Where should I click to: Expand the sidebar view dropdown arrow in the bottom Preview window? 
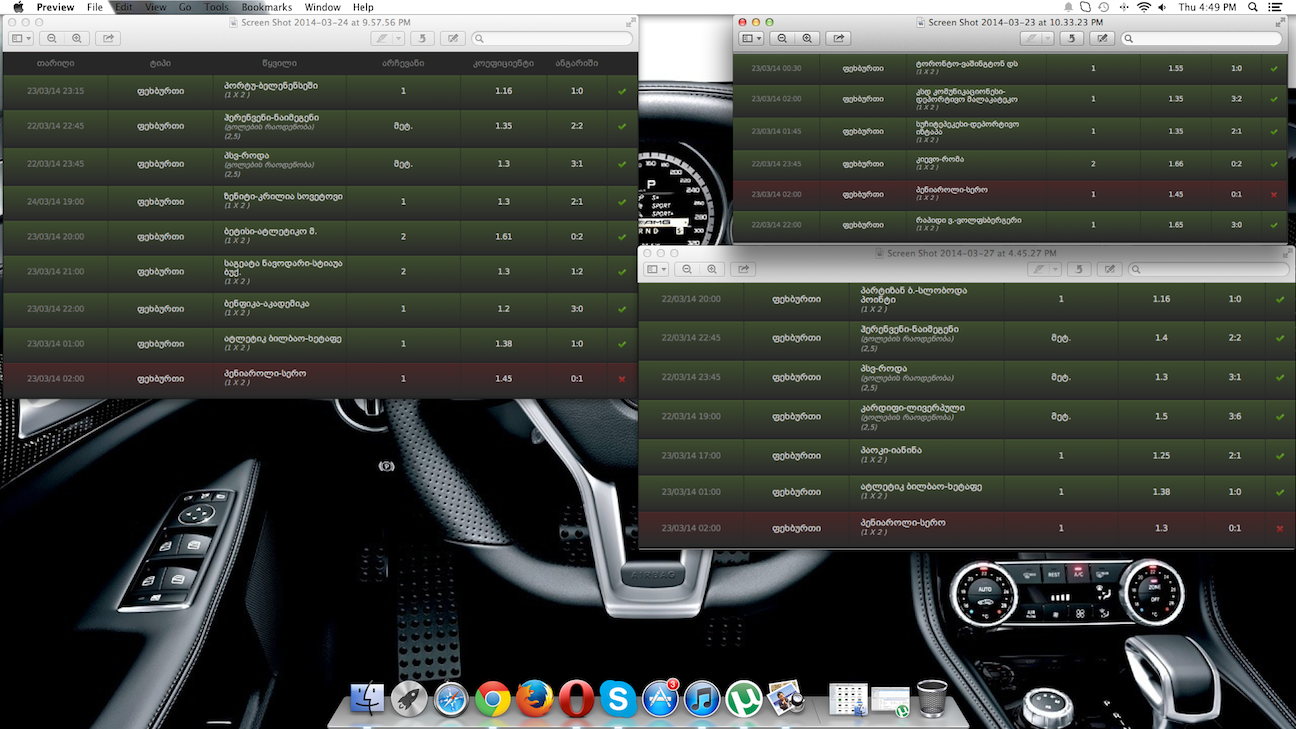pyautogui.click(x=666, y=268)
